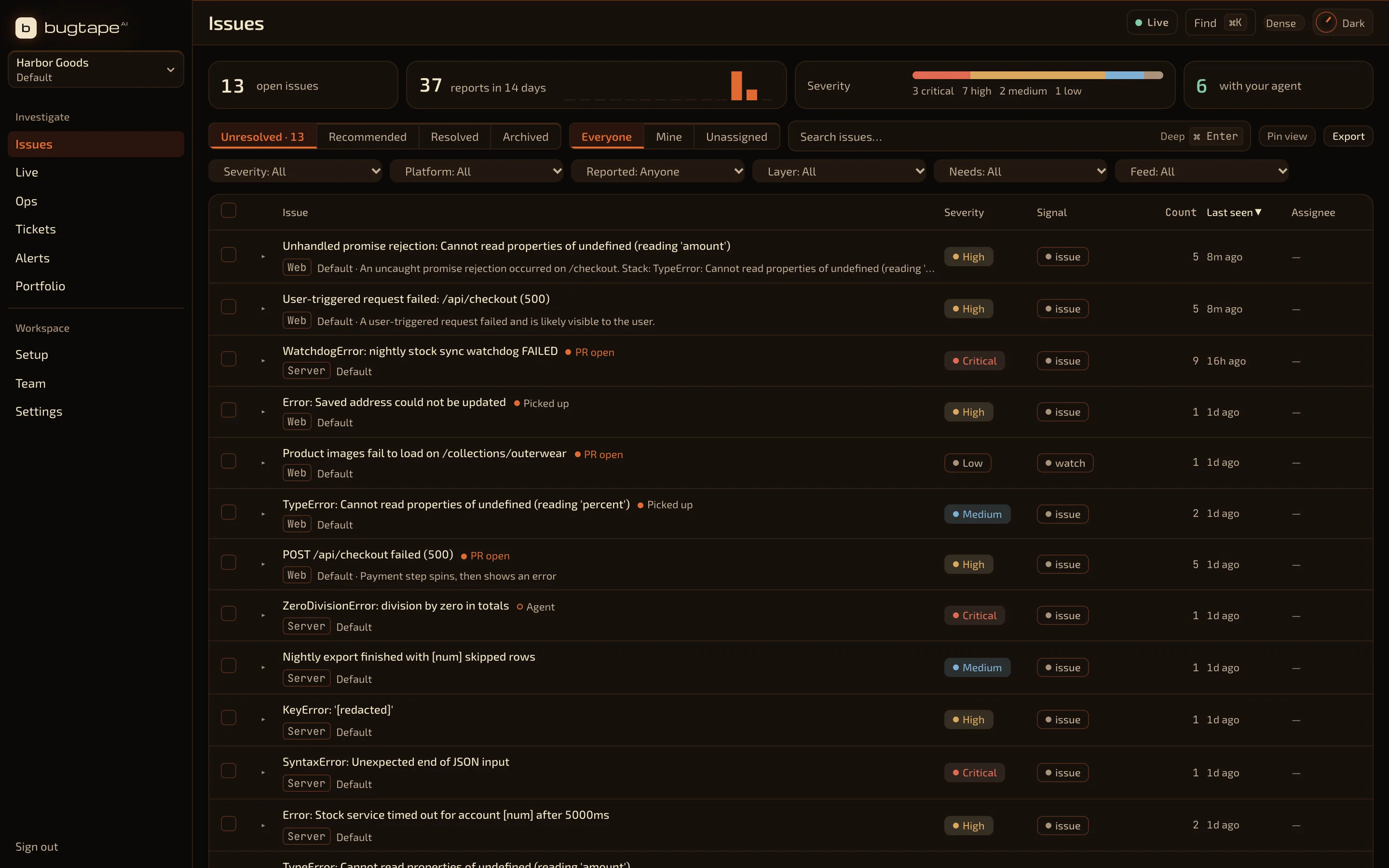Click the Live status indicator
The width and height of the screenshot is (1389, 868).
pyautogui.click(x=1151, y=22)
